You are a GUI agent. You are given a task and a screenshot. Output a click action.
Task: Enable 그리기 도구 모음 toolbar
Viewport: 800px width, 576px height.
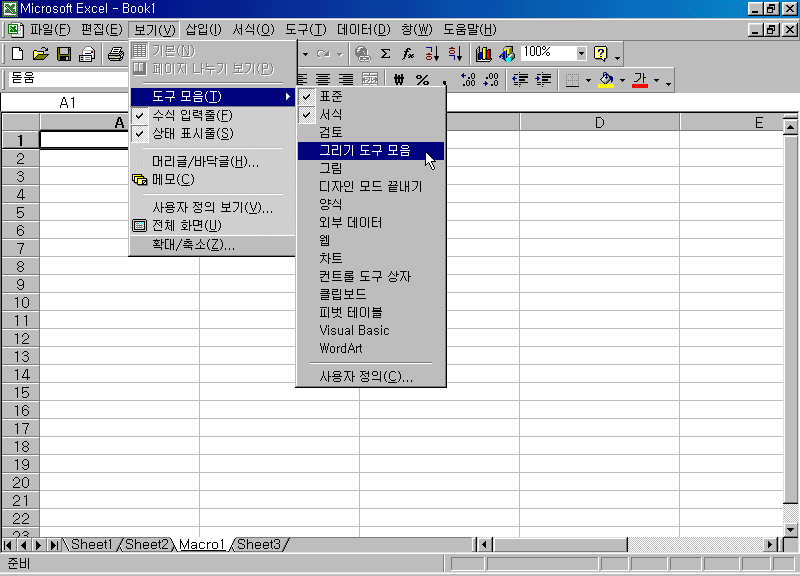(371, 151)
